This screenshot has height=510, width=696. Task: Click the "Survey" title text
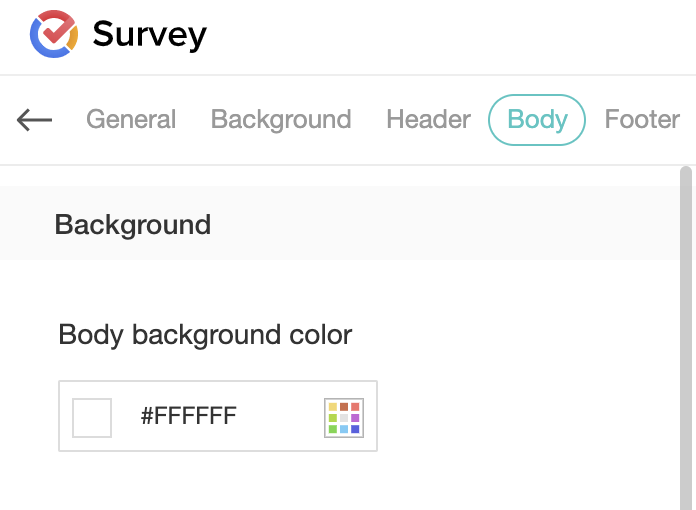click(150, 35)
